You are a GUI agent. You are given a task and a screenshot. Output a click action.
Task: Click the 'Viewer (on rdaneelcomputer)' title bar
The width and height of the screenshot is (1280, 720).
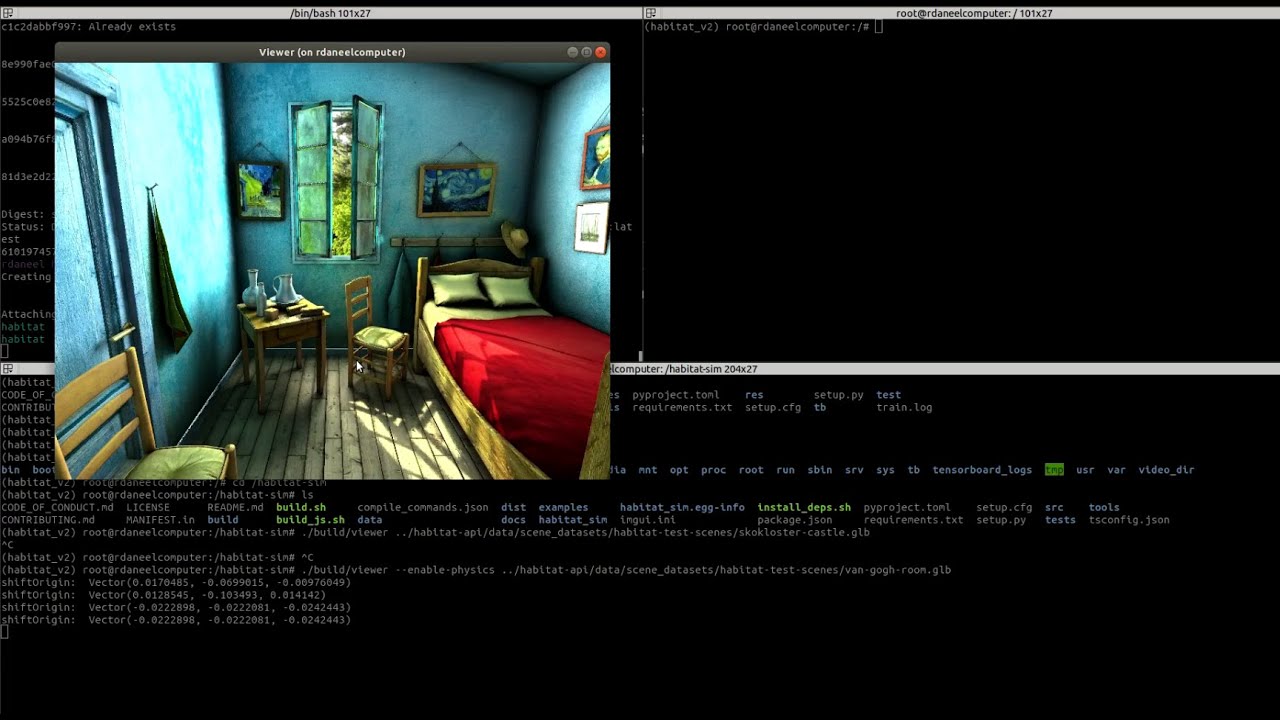[x=332, y=52]
